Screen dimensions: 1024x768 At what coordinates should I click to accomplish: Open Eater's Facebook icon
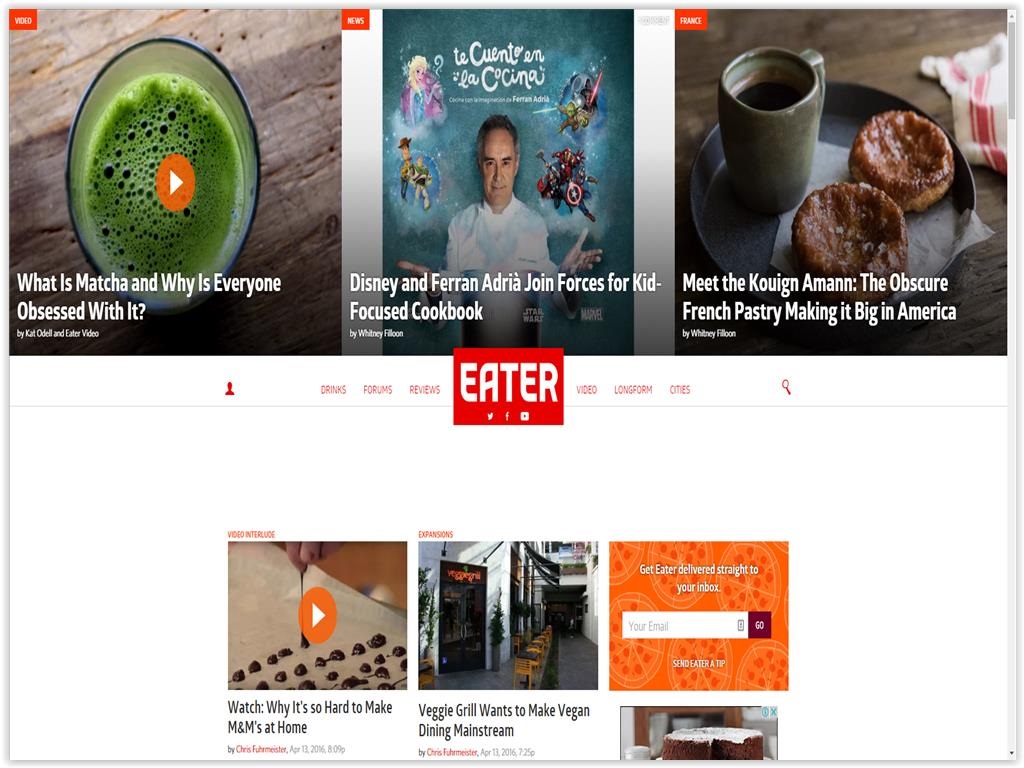(x=507, y=416)
